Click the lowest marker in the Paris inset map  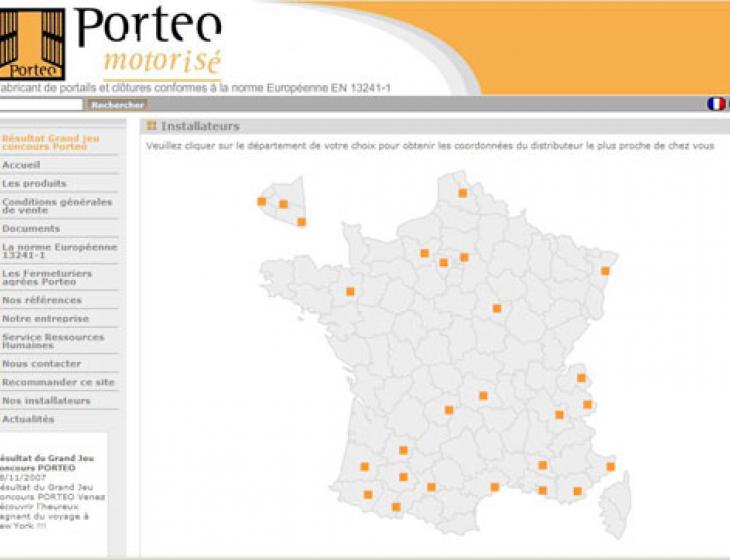[x=301, y=222]
